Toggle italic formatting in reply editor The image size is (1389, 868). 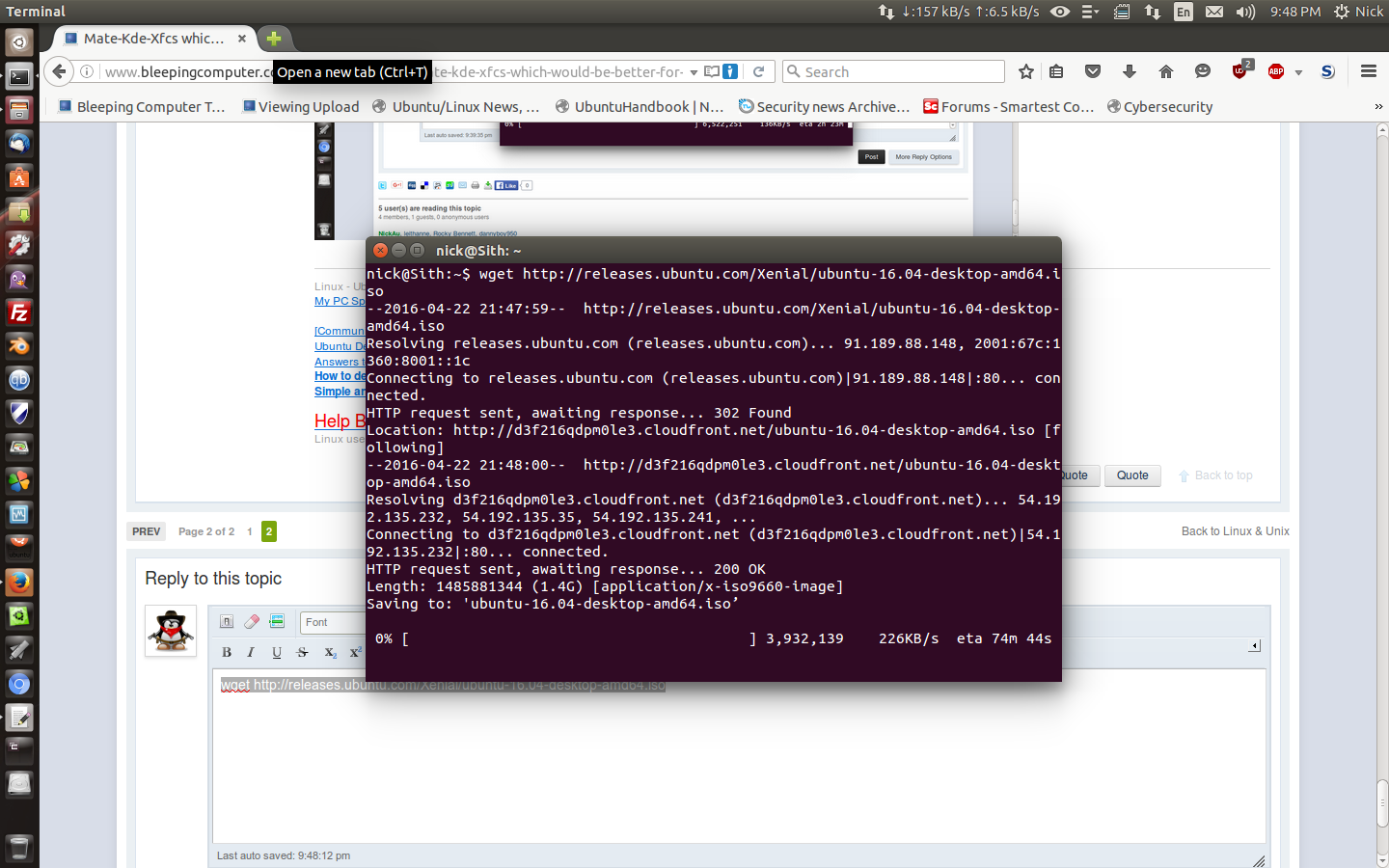pyautogui.click(x=251, y=653)
